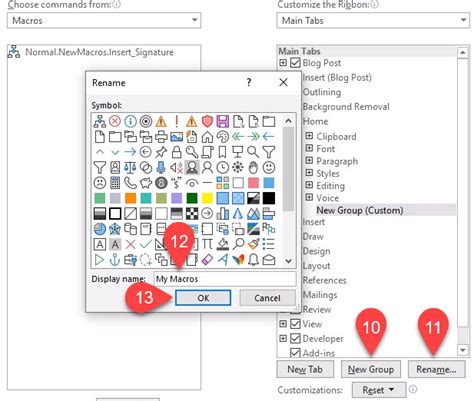The height and width of the screenshot is (401, 474).
Task: Pick the smiley face symbol
Action: [269, 167]
